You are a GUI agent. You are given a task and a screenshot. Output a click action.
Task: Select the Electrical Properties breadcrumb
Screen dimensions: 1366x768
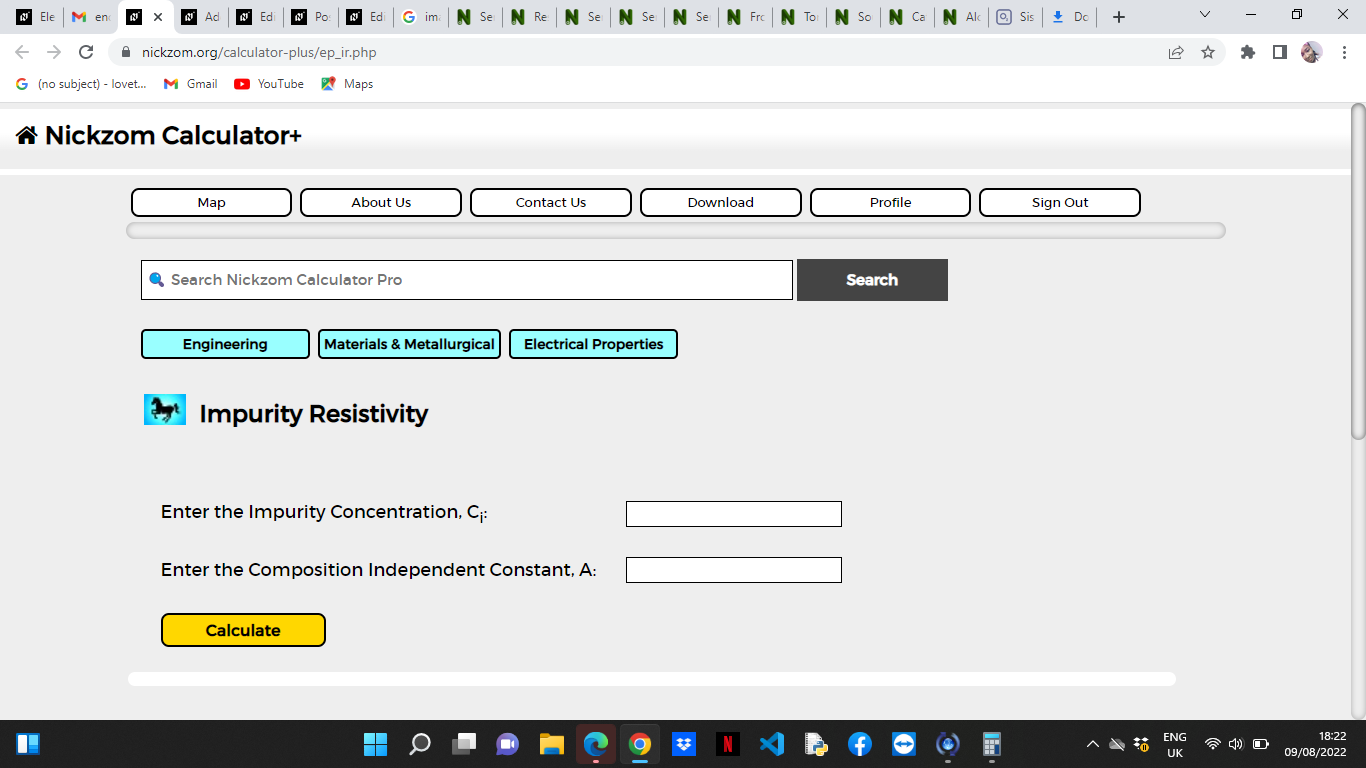coord(593,344)
